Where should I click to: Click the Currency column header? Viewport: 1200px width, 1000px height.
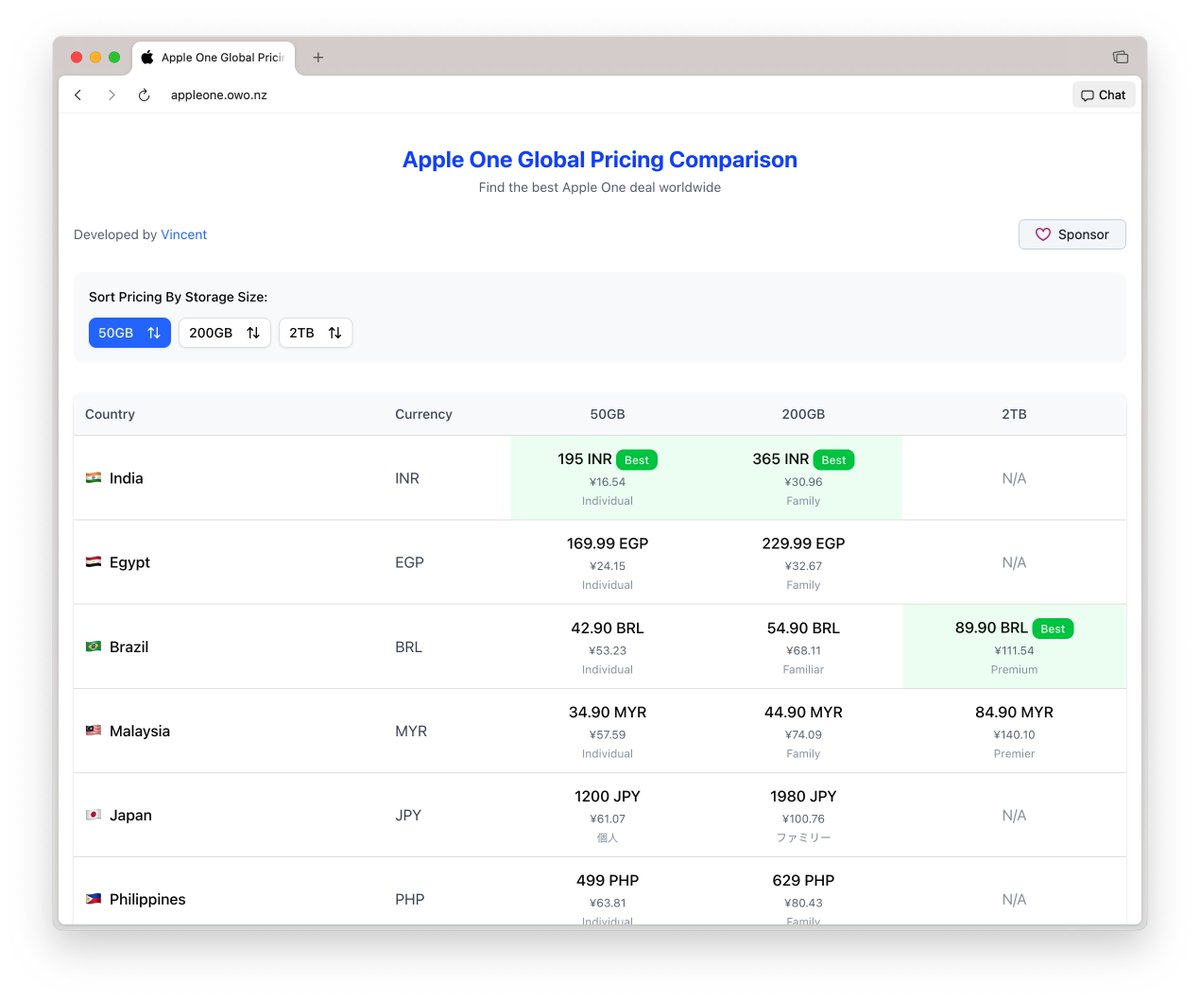tap(423, 414)
